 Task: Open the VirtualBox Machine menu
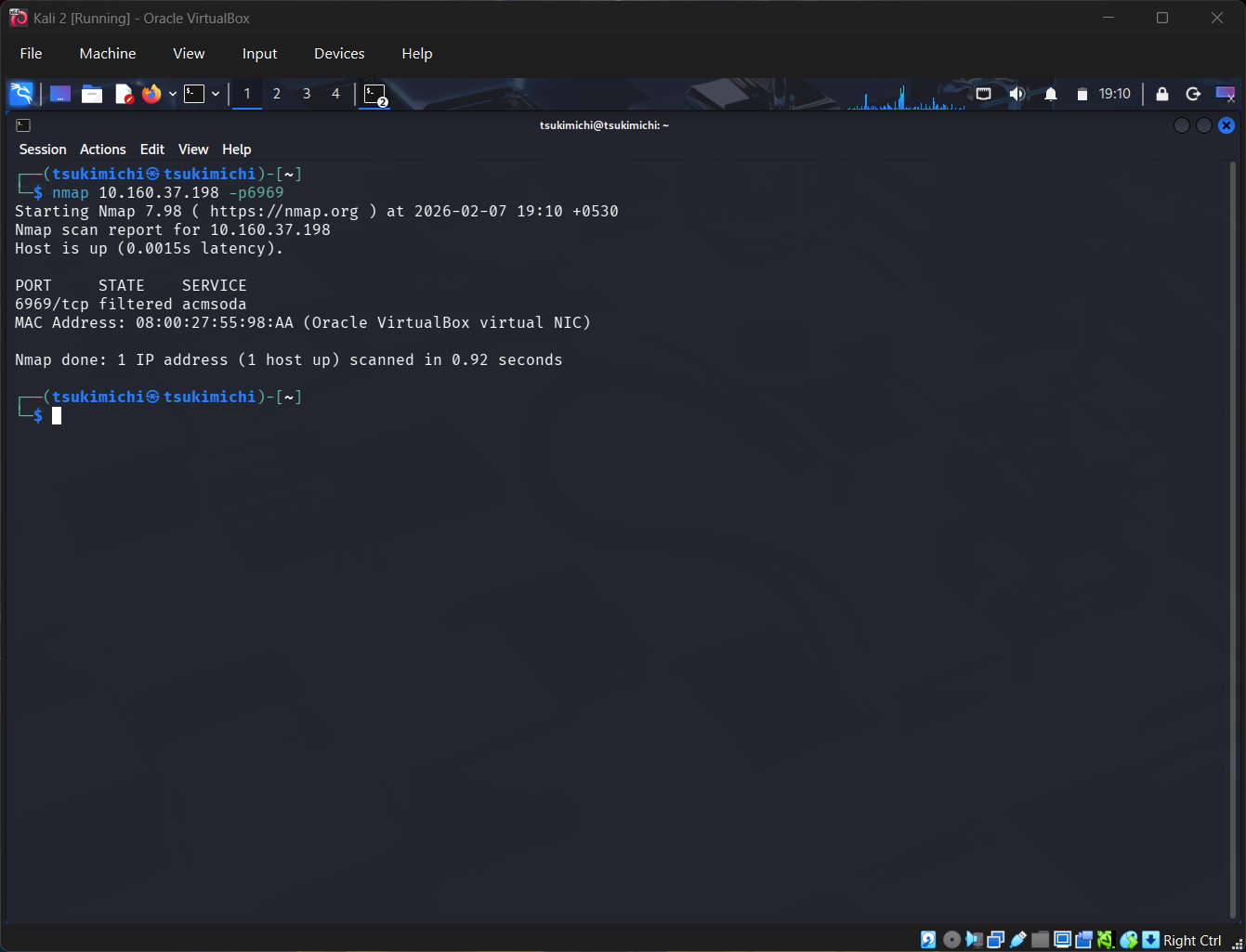(108, 54)
